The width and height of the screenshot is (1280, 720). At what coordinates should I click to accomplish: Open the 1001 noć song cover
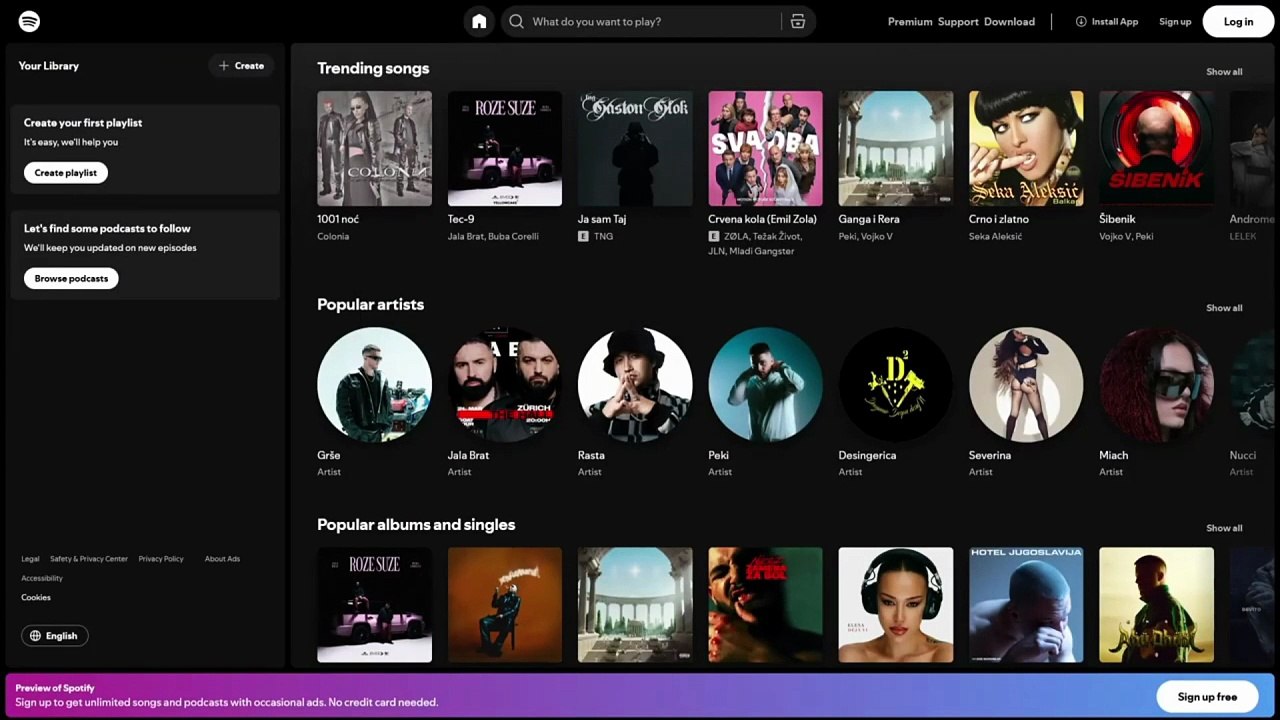[x=374, y=148]
